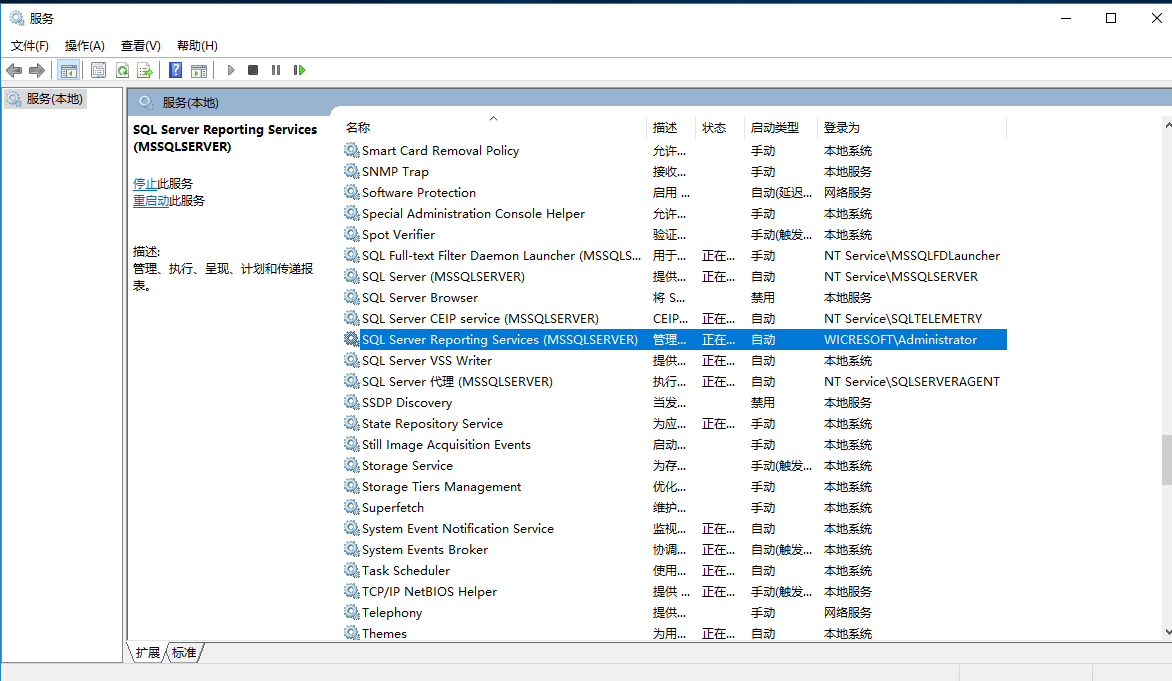Select Special Administration Console Helper service

click(x=675, y=213)
